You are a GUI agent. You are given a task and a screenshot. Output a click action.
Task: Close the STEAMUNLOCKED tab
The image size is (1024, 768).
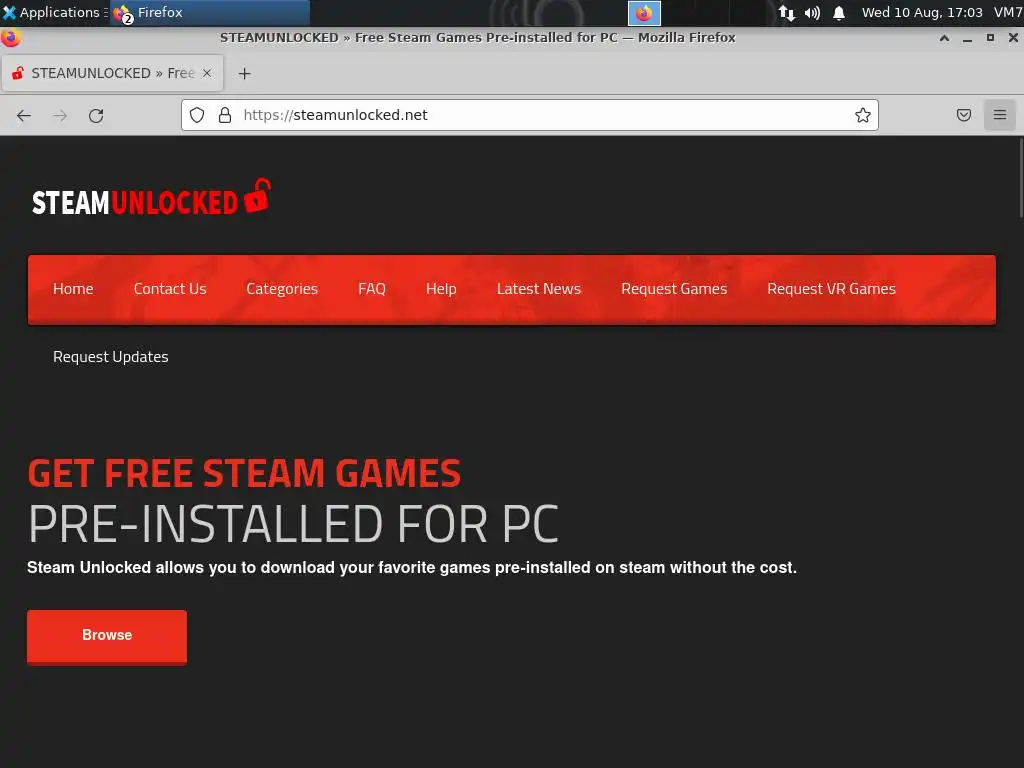point(207,73)
